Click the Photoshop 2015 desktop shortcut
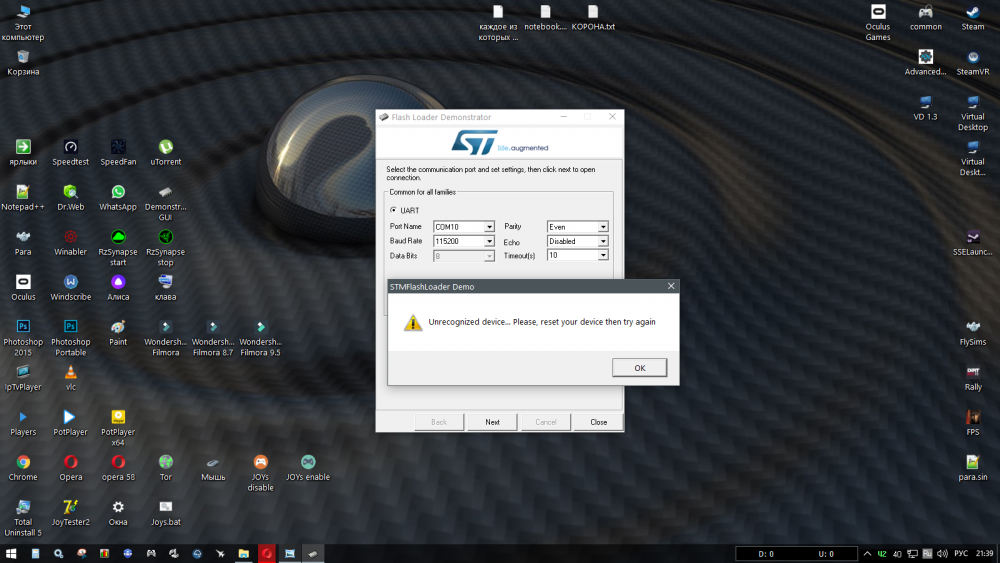Viewport: 1000px width, 563px height. point(23,327)
